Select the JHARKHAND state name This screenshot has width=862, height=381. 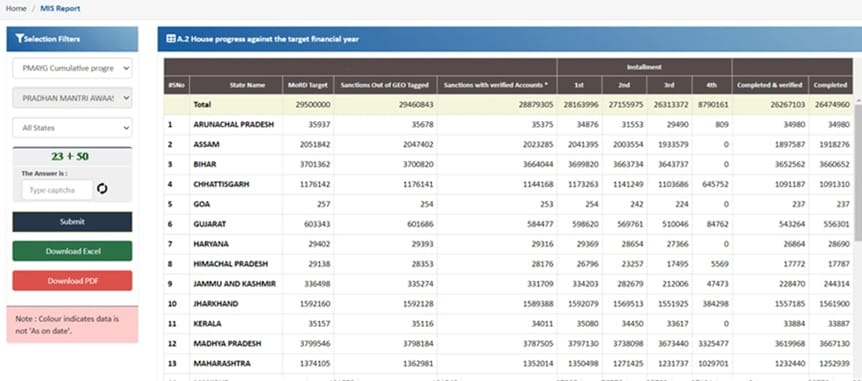pyautogui.click(x=216, y=303)
